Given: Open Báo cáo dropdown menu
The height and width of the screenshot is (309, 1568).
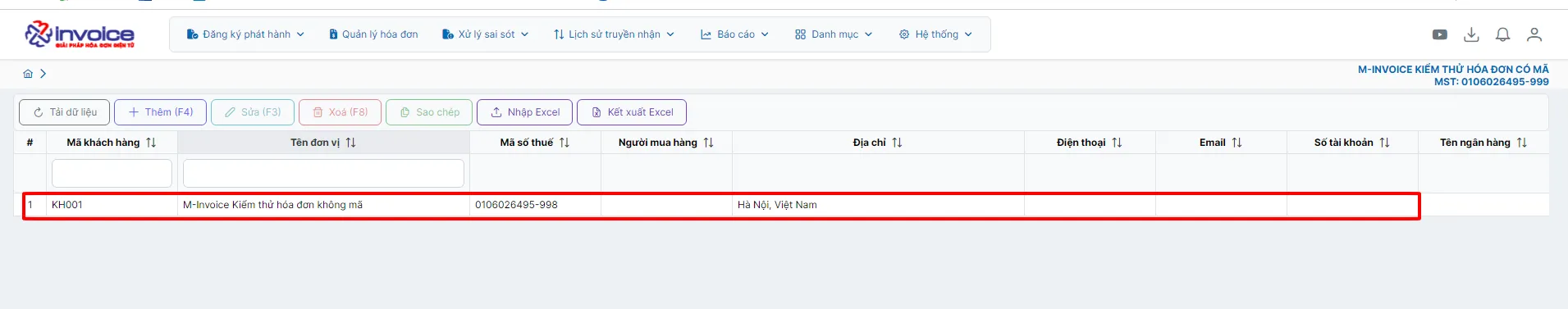Looking at the screenshot, I should pyautogui.click(x=734, y=34).
